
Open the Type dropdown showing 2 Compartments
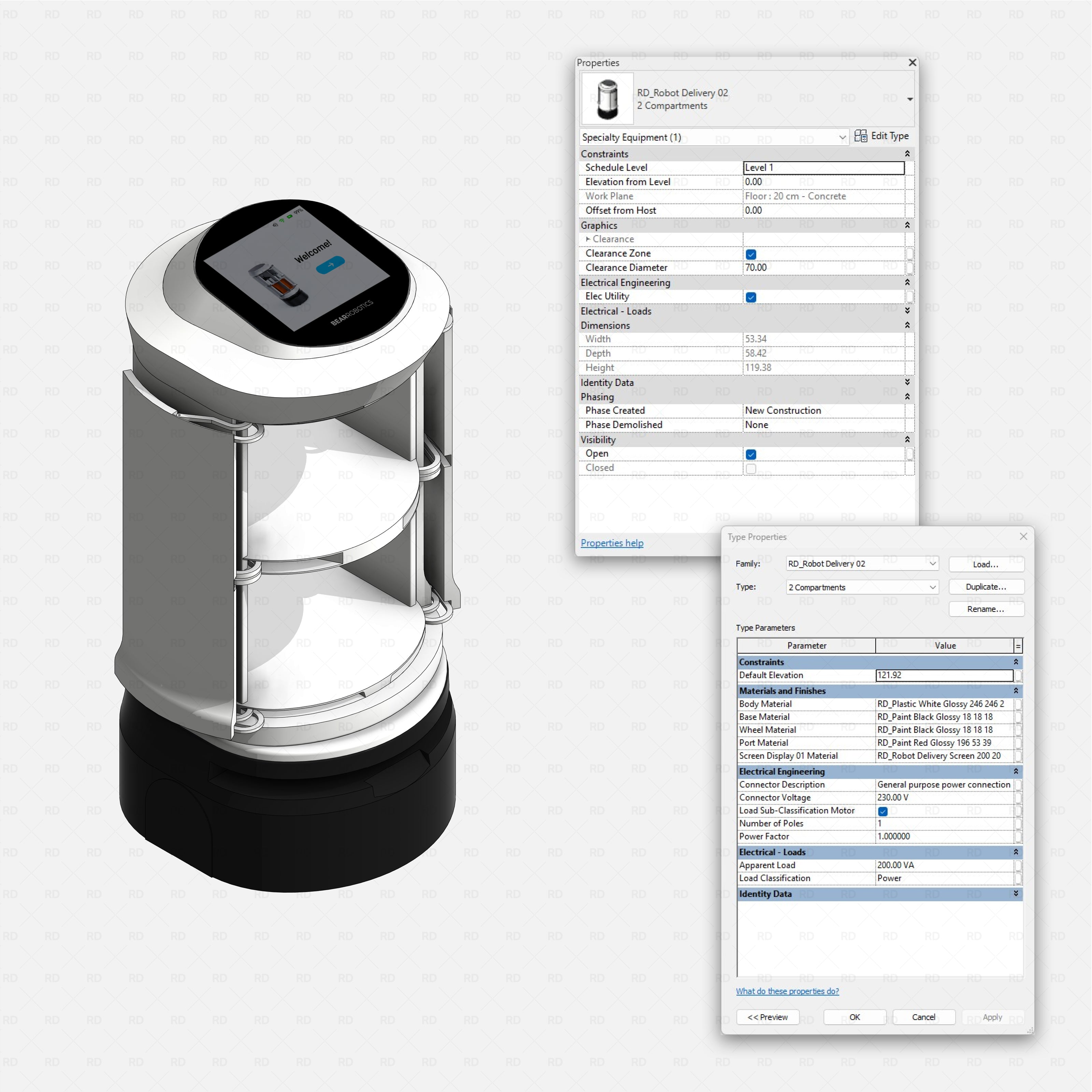863,587
